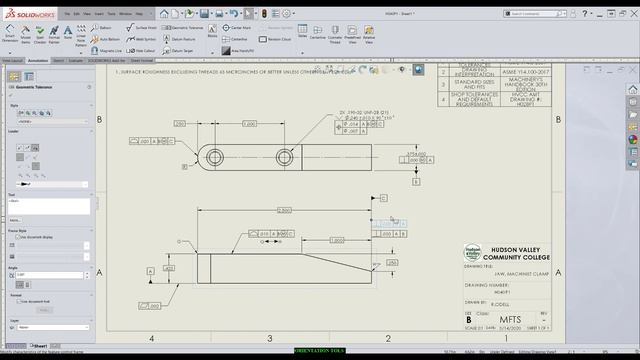640x360 pixels.
Task: Click the Auto Balloon tool
Action: click(x=105, y=39)
